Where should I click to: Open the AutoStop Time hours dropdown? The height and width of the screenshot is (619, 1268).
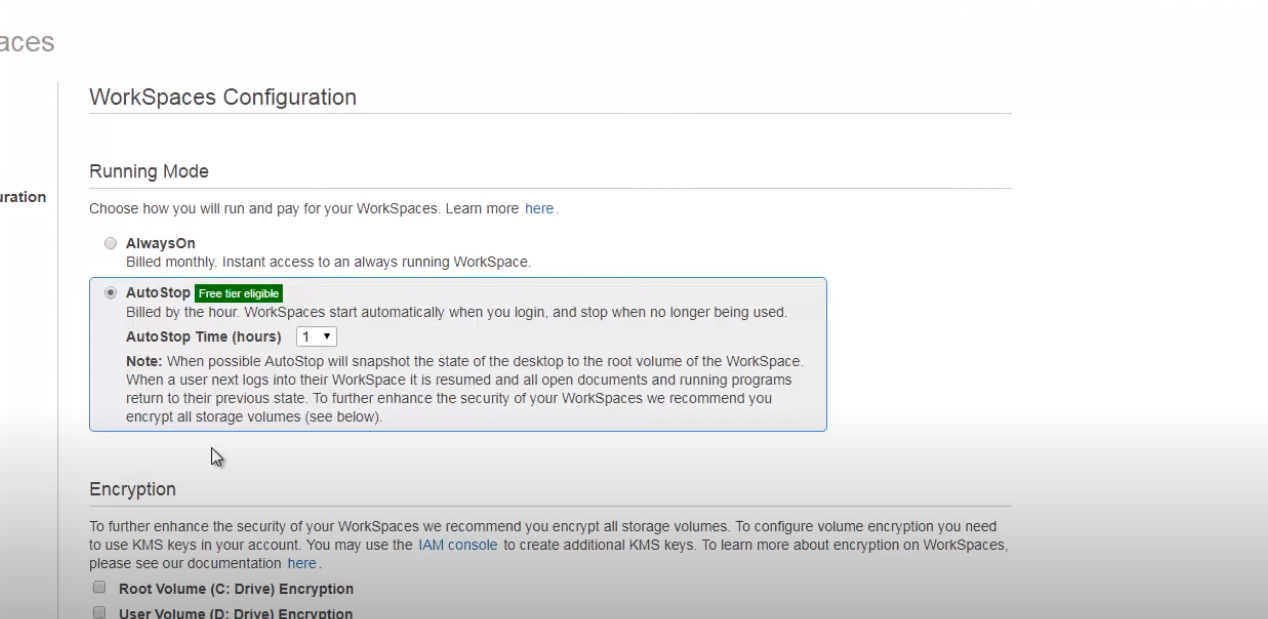point(317,337)
